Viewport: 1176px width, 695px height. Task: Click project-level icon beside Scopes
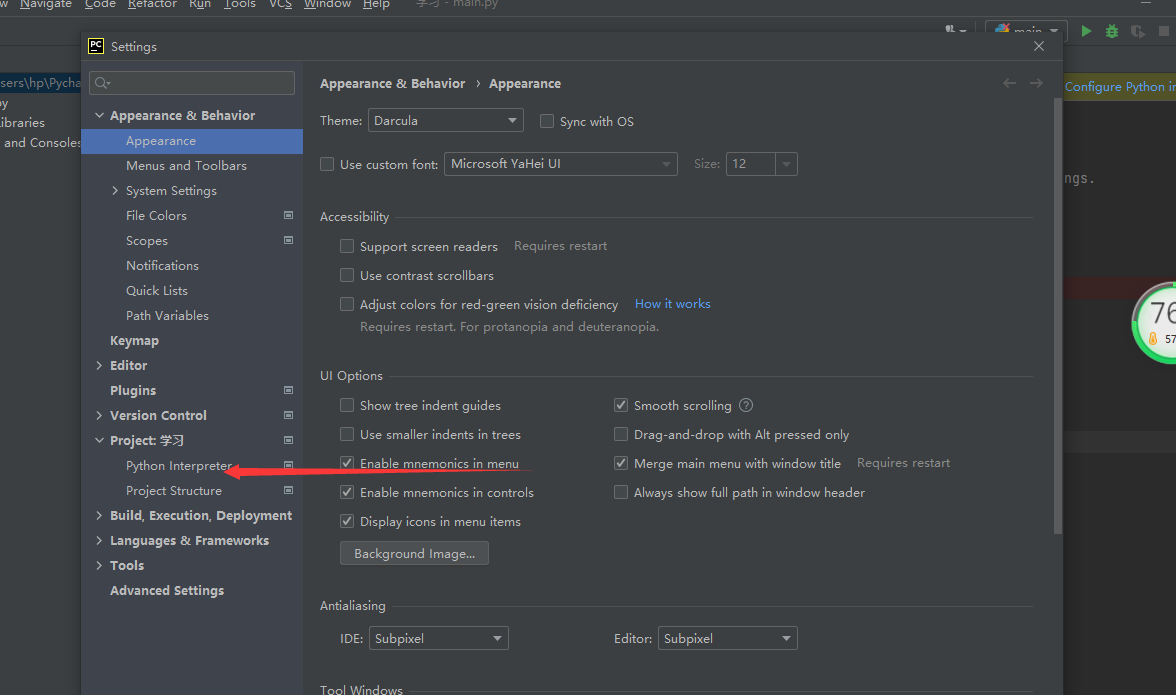tap(288, 240)
